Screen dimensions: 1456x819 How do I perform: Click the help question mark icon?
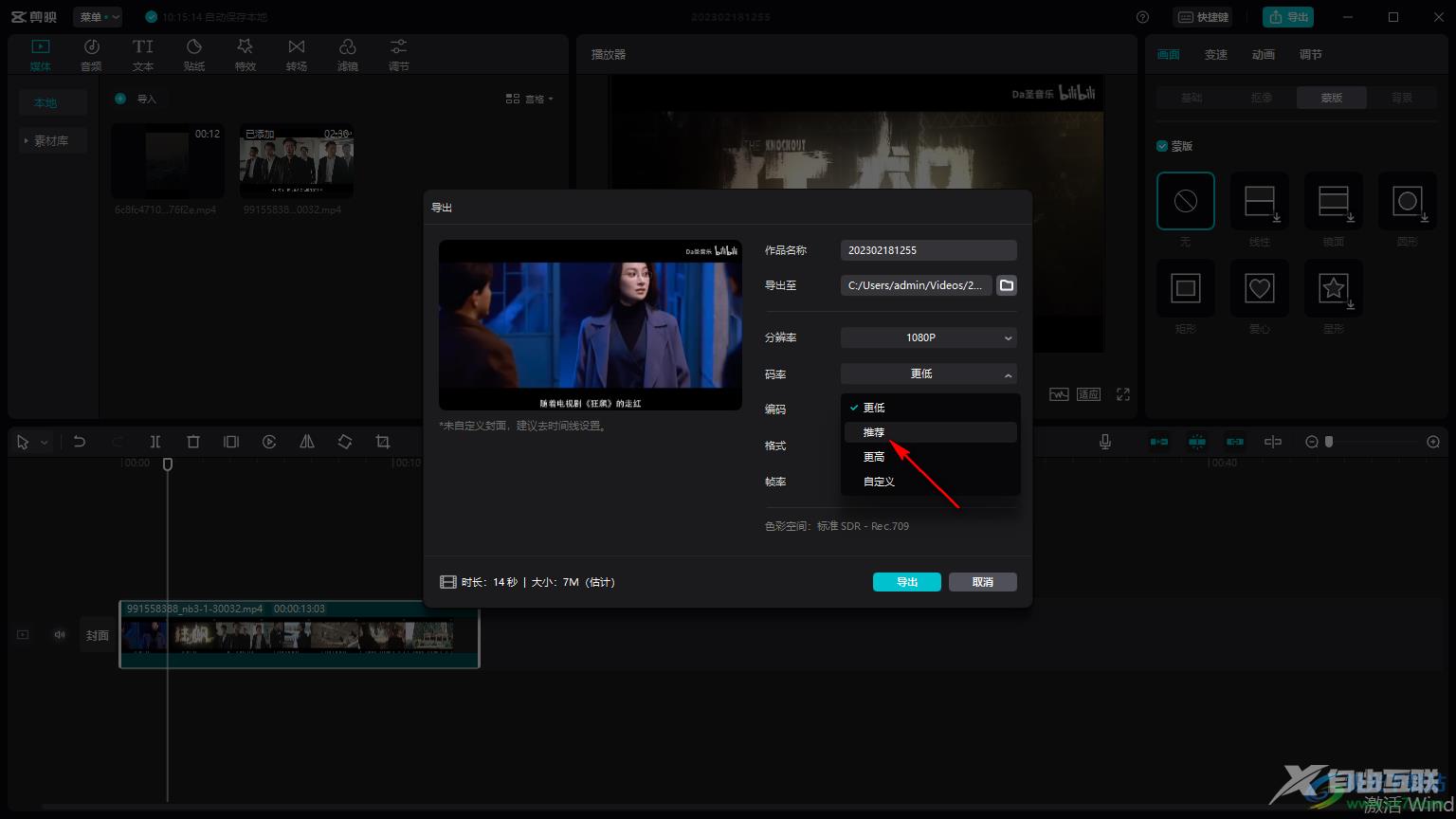click(1142, 17)
